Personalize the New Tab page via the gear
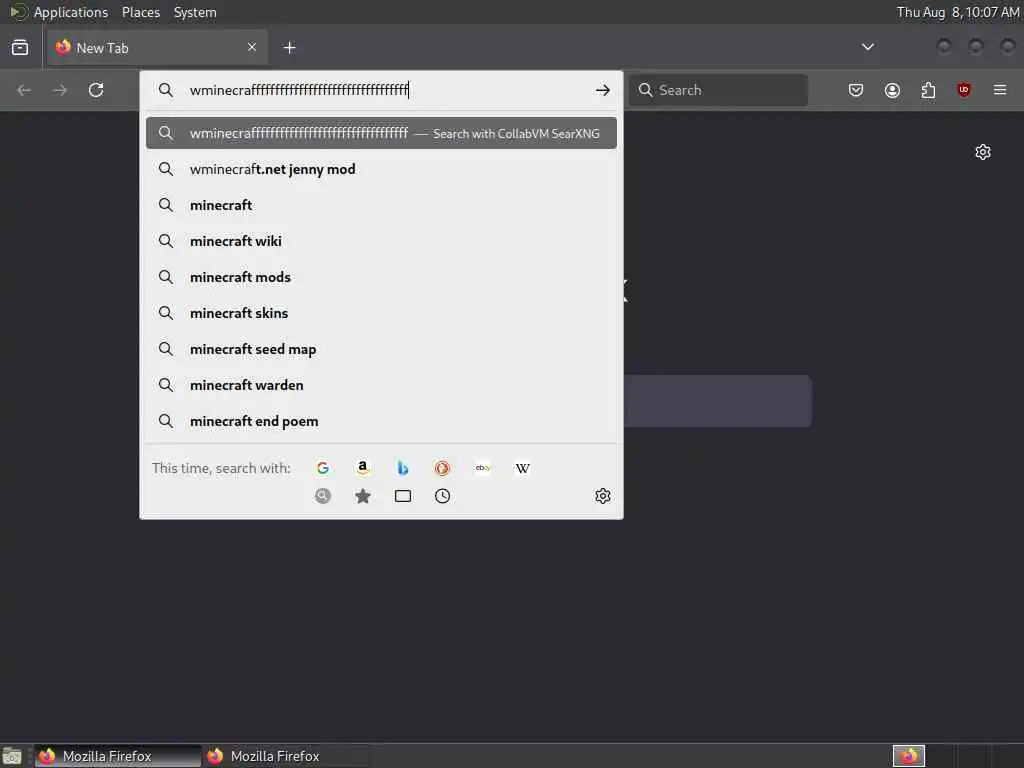Screen dimensions: 1024x768 coord(983,152)
